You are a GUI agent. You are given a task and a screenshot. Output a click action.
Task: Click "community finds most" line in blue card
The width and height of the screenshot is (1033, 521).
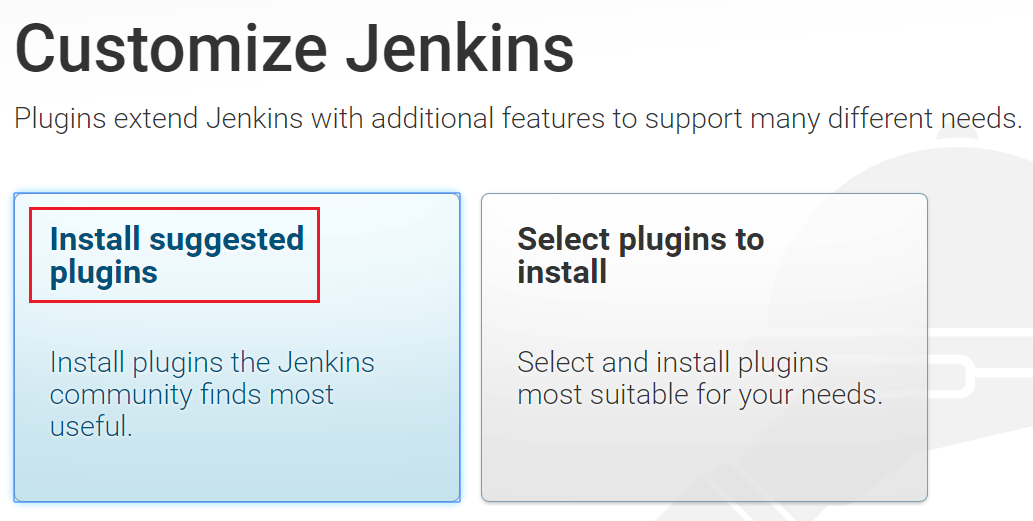pos(192,394)
